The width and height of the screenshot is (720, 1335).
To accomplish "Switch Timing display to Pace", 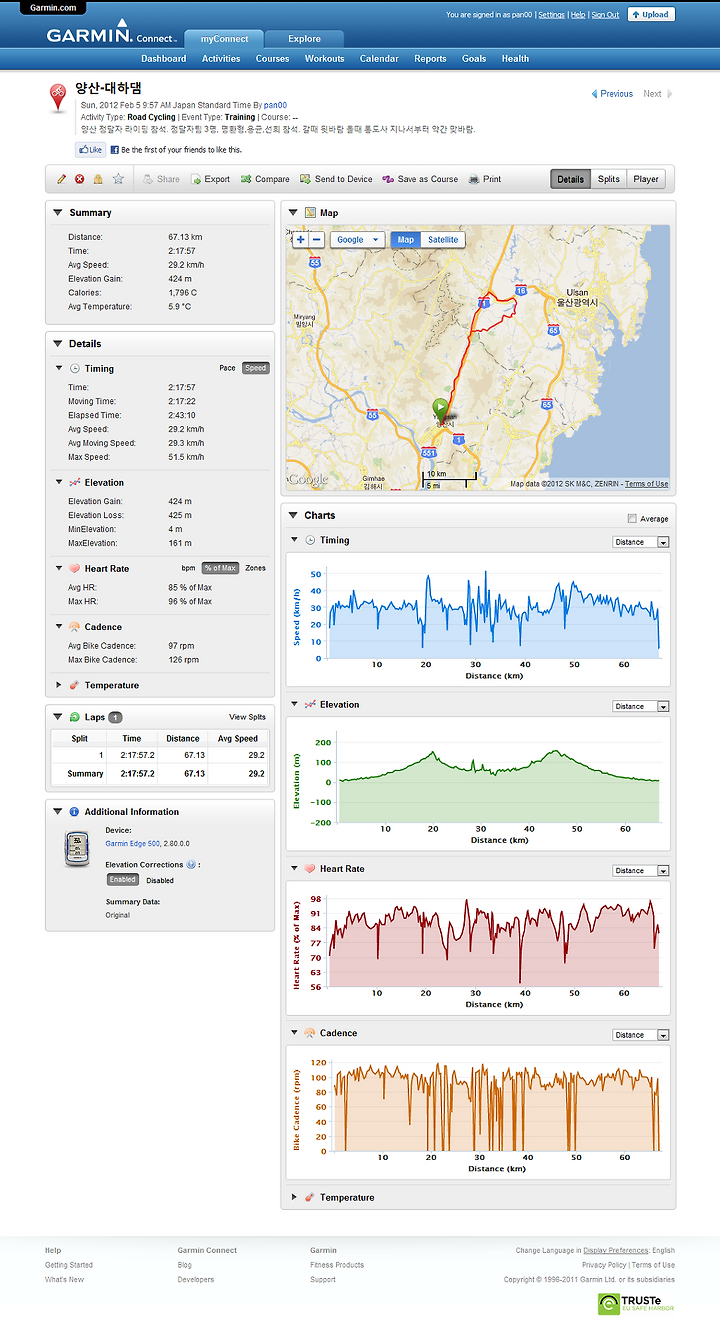I will pos(227,368).
